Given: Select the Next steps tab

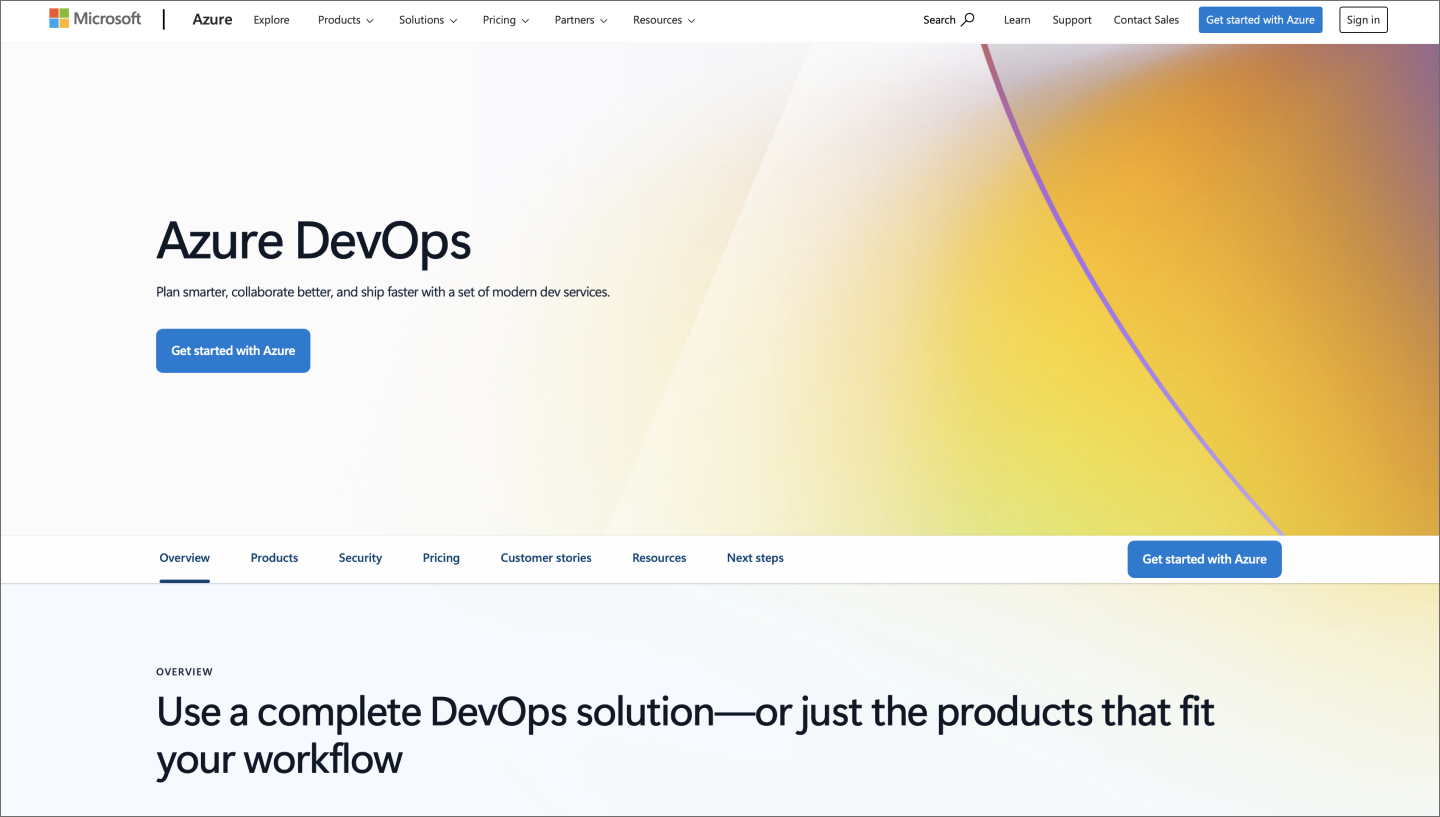Looking at the screenshot, I should click(755, 558).
